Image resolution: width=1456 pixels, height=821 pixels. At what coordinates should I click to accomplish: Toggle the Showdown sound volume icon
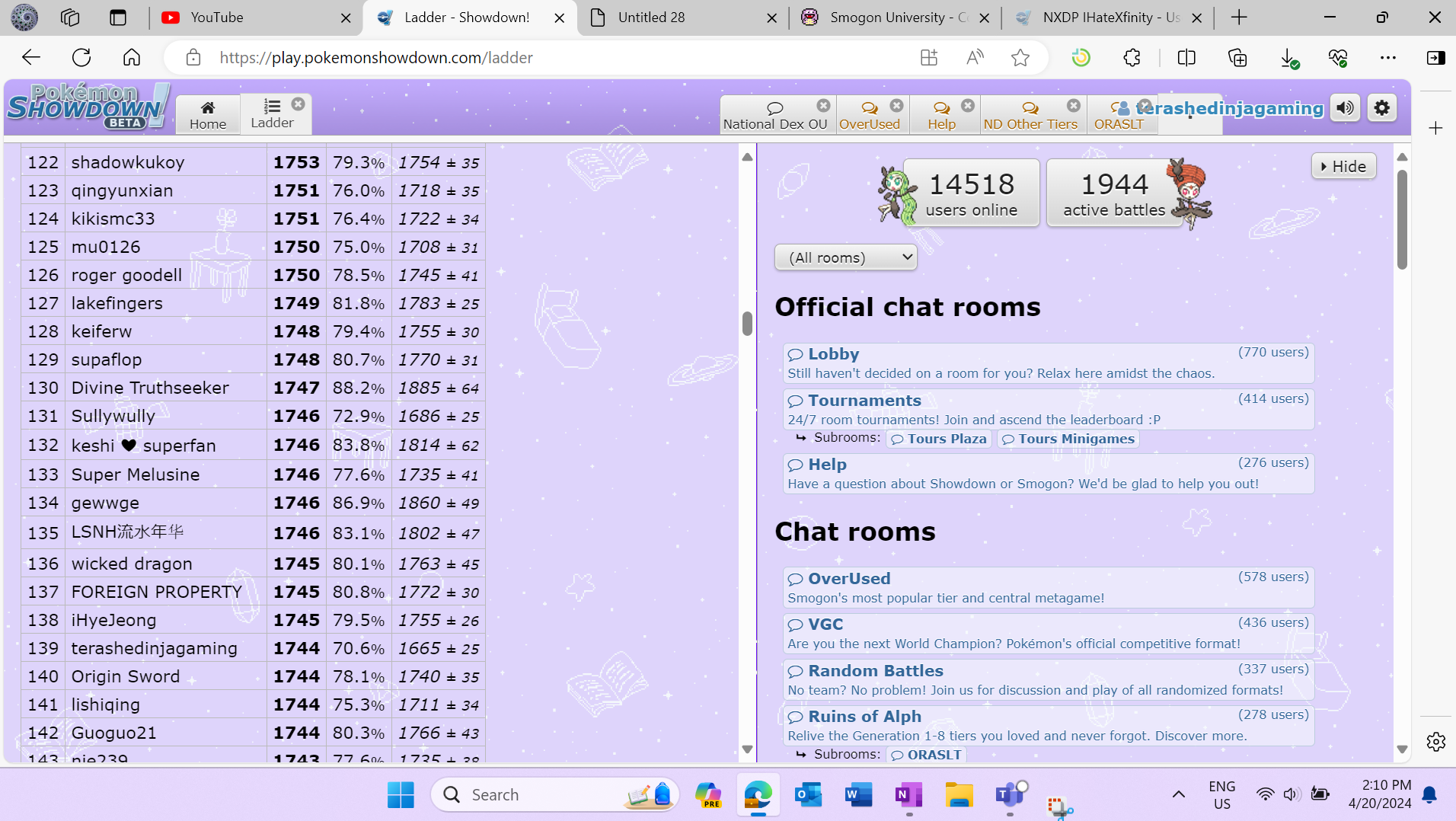tap(1346, 108)
